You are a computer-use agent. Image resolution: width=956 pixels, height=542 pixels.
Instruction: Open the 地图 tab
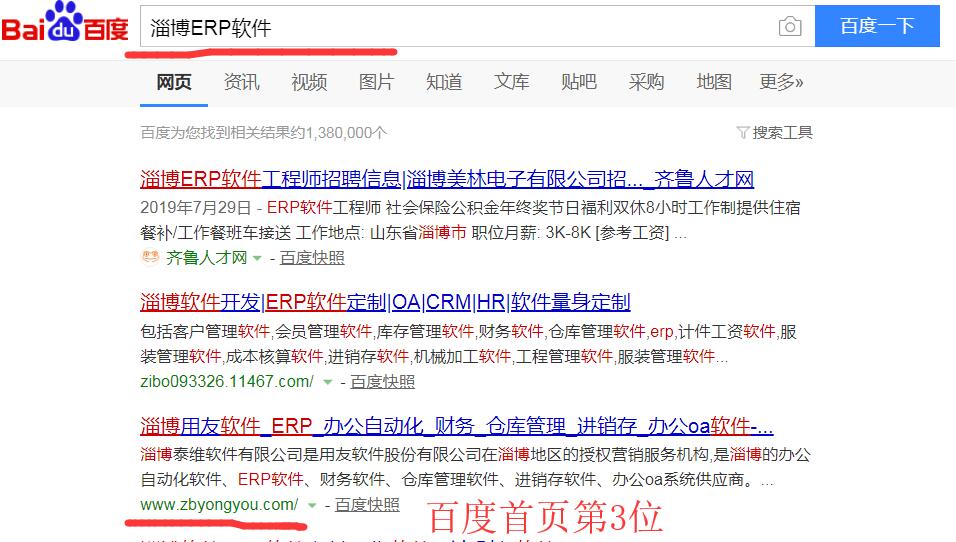pyautogui.click(x=714, y=82)
